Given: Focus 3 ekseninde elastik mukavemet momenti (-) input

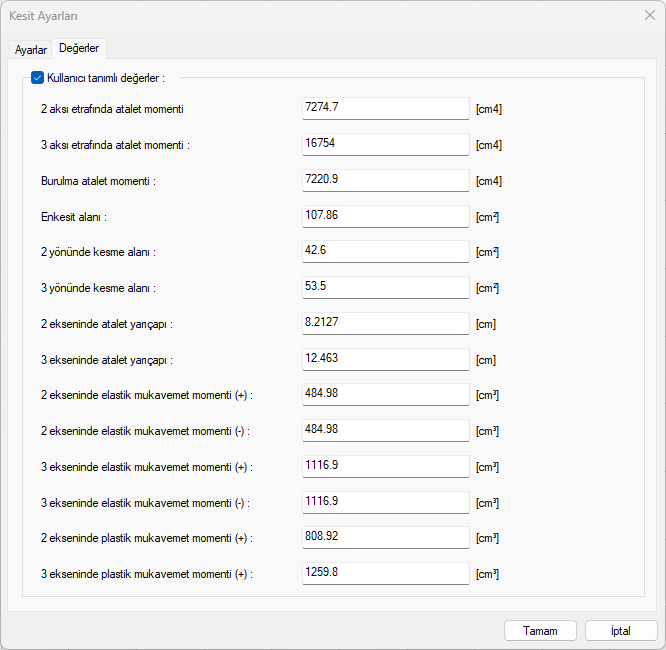Looking at the screenshot, I should point(385,502).
